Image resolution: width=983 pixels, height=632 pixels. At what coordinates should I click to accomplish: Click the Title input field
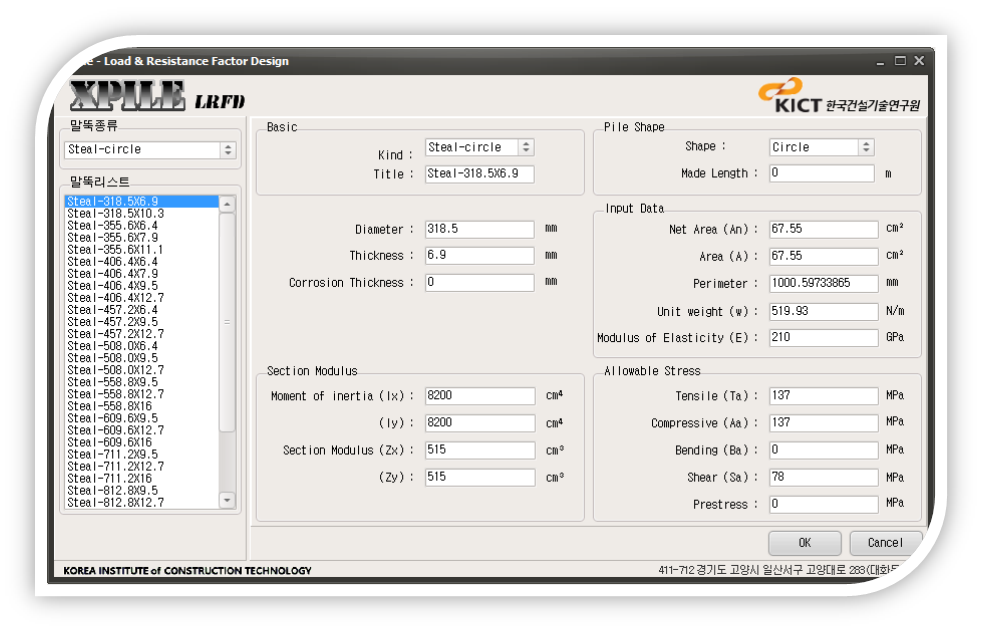(x=480, y=174)
